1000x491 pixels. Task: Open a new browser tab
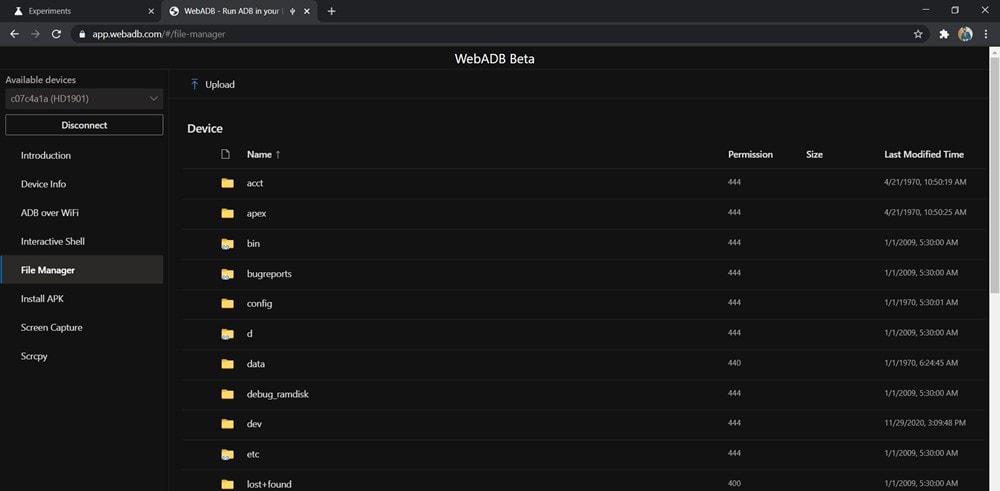[331, 11]
